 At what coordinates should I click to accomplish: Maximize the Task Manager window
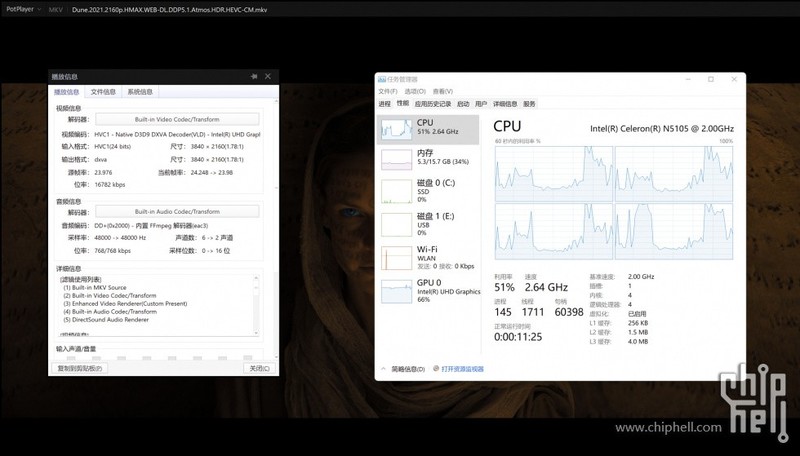coord(711,79)
